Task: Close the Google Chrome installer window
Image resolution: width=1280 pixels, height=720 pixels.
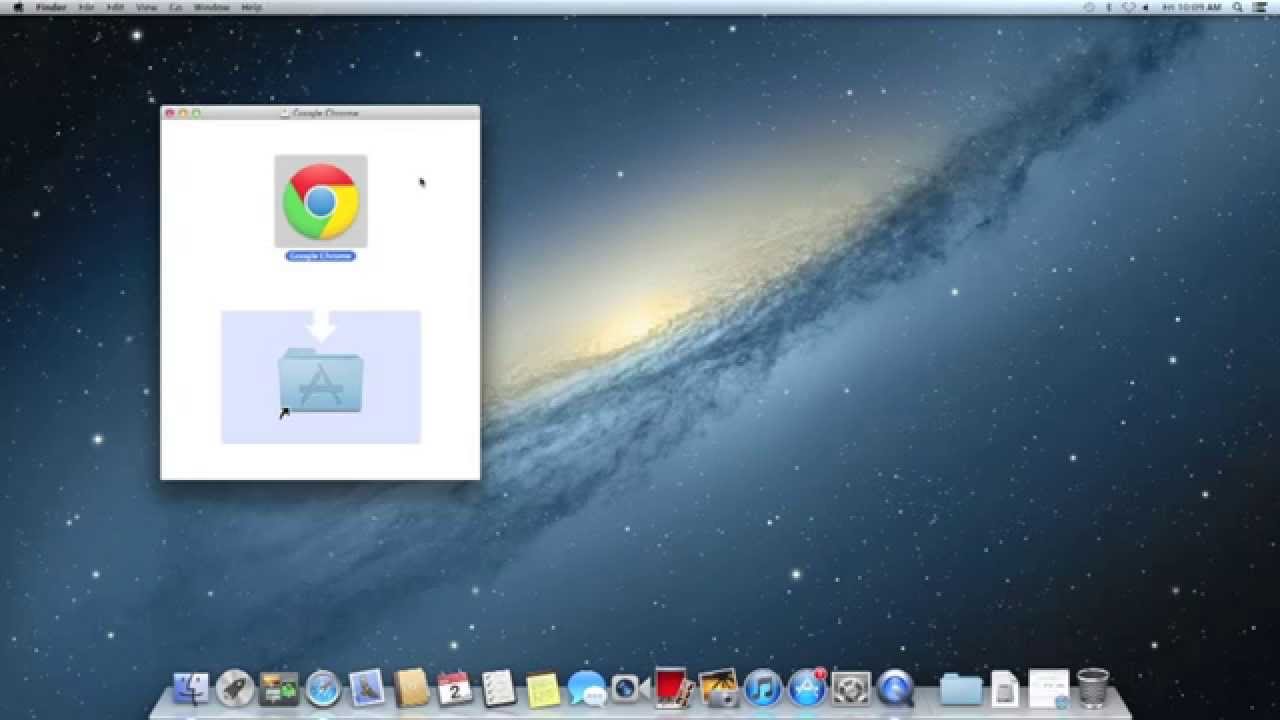Action: [x=170, y=113]
